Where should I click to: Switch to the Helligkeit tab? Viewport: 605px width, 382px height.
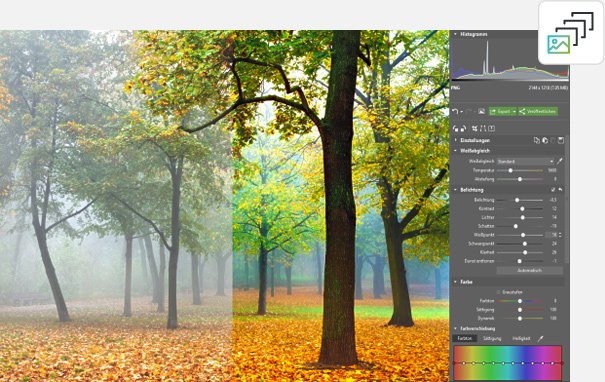point(521,338)
